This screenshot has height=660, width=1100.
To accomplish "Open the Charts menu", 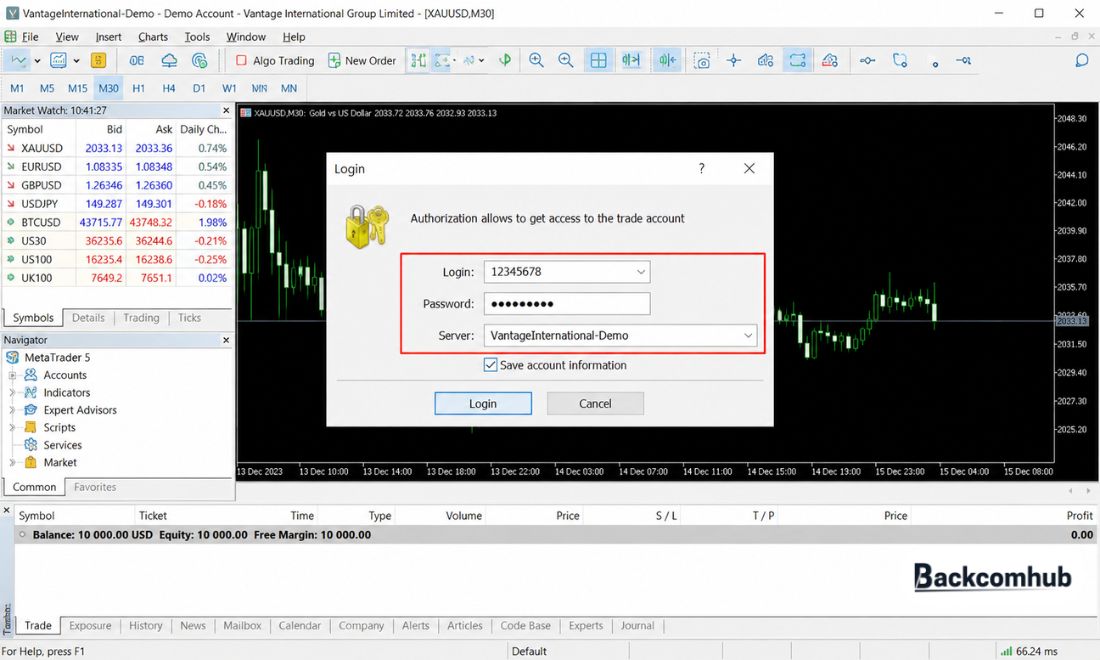I will [x=152, y=37].
